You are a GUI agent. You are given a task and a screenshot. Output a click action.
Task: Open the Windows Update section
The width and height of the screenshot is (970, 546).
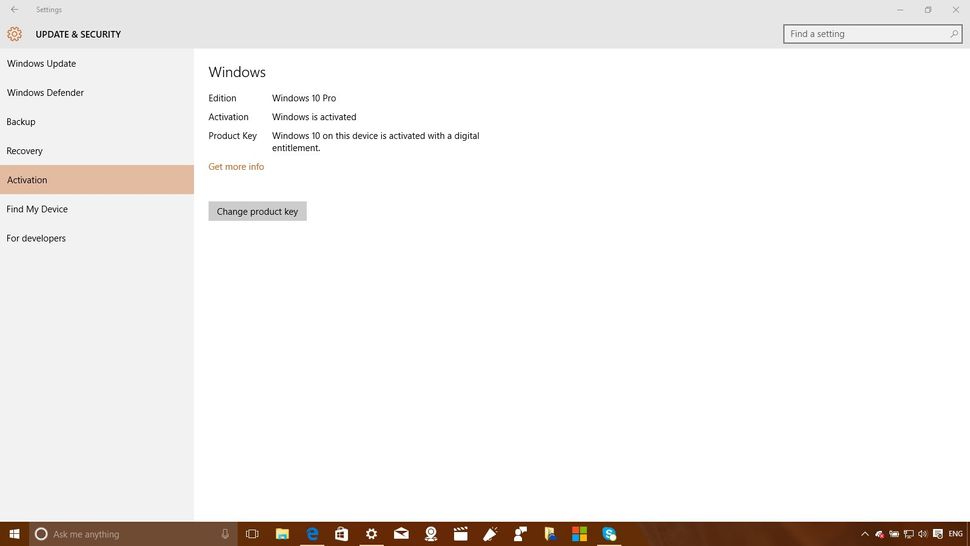coord(97,64)
